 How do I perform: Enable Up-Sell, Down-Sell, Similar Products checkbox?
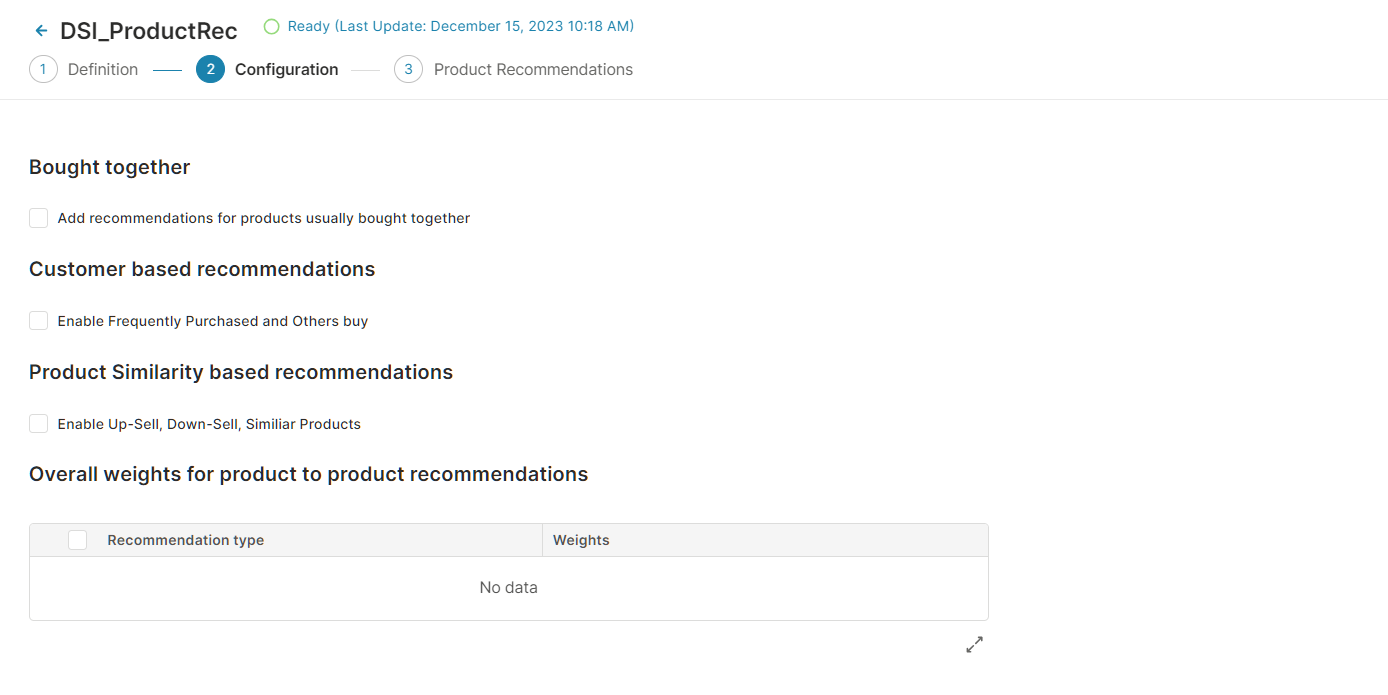coord(39,424)
